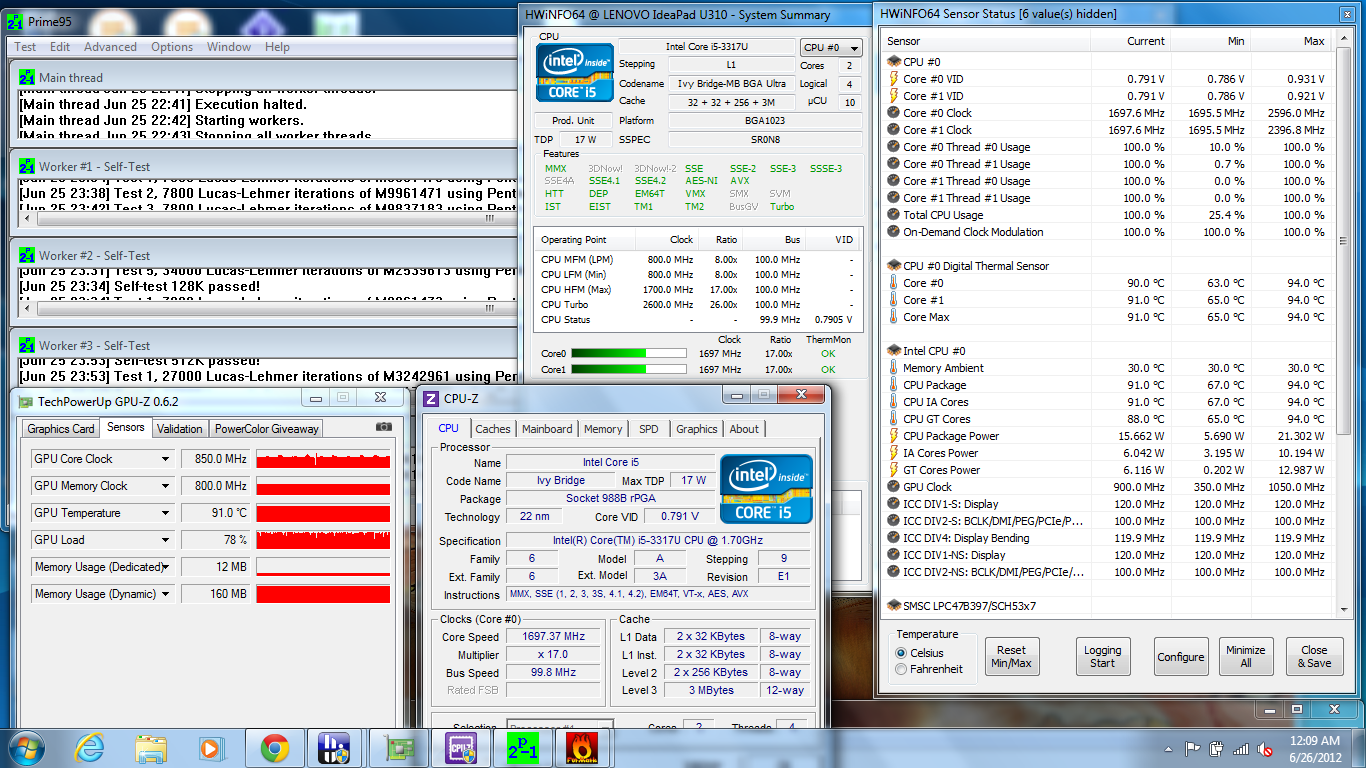The height and width of the screenshot is (768, 1366).
Task: Expand the CPU #0 selector dropdown
Action: coord(831,47)
